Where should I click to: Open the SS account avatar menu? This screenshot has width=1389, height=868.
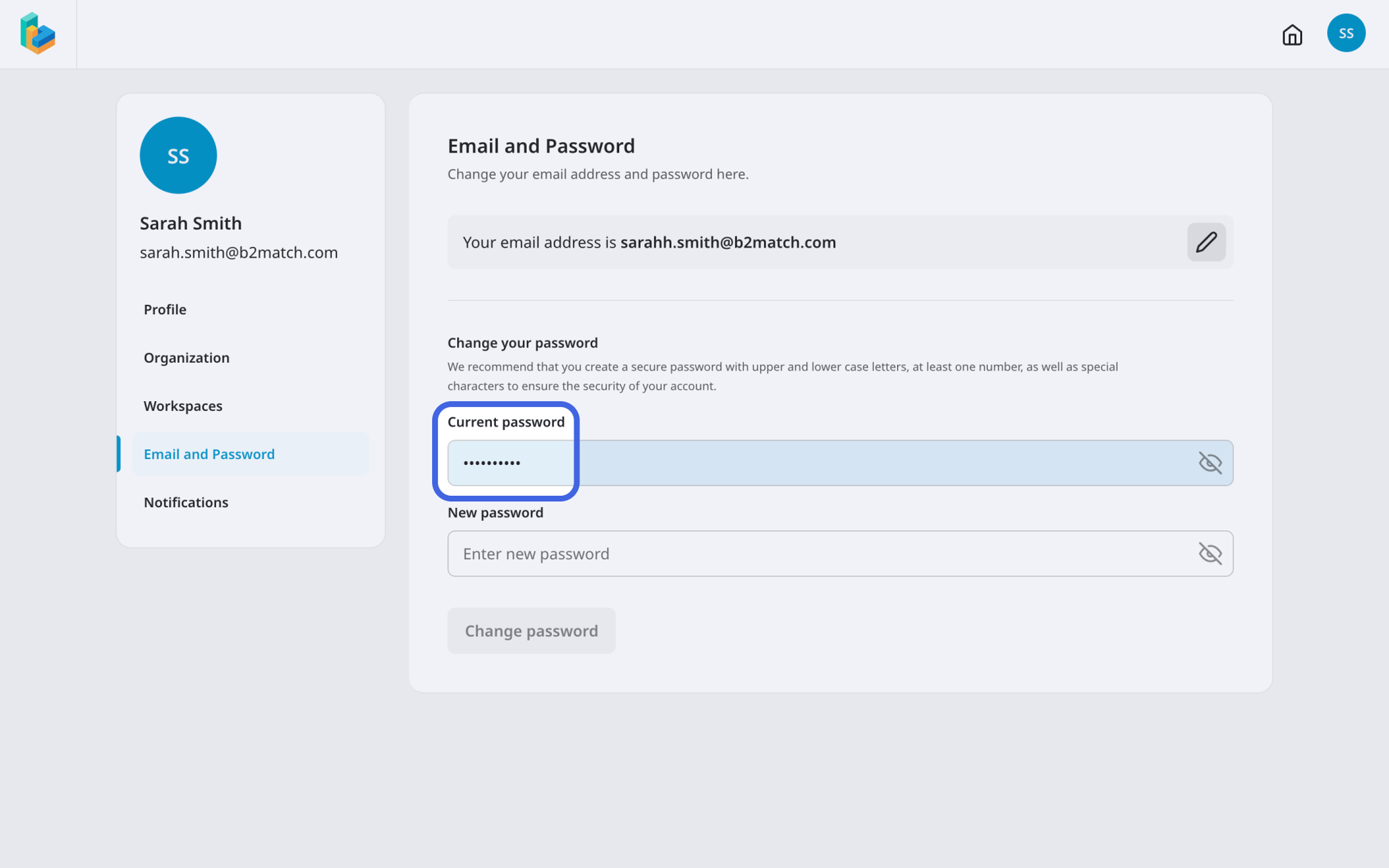[1346, 32]
